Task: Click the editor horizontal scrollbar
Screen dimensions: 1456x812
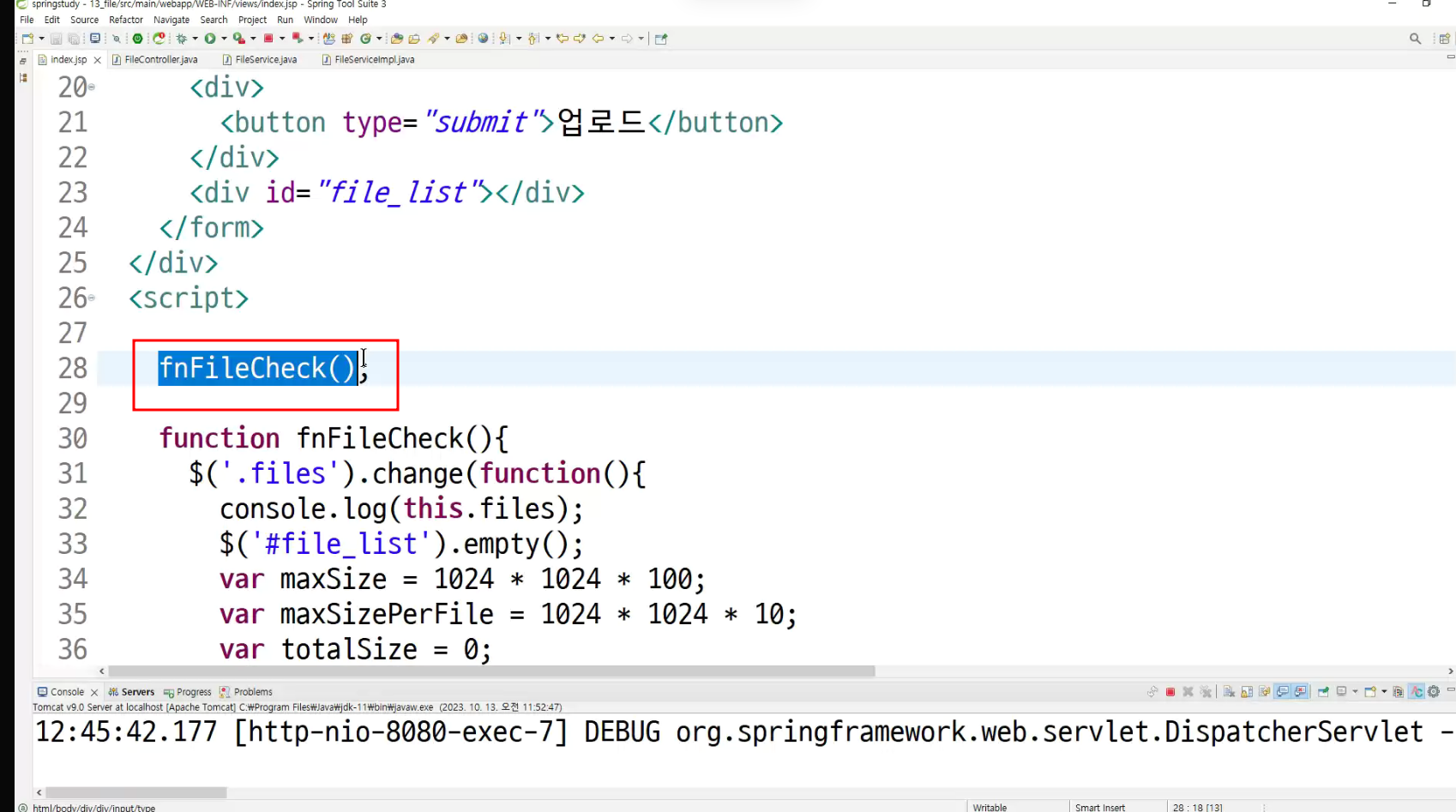Action: [491, 671]
